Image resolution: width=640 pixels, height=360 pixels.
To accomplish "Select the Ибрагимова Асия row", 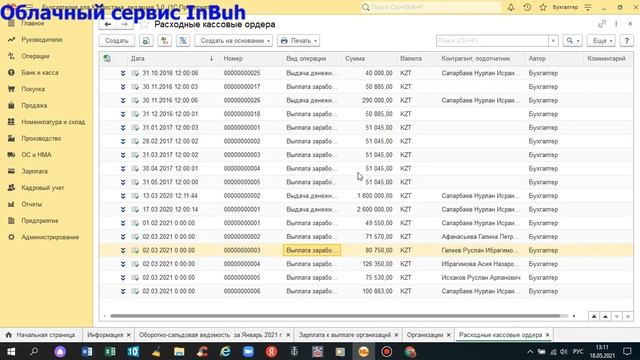I will 366,264.
